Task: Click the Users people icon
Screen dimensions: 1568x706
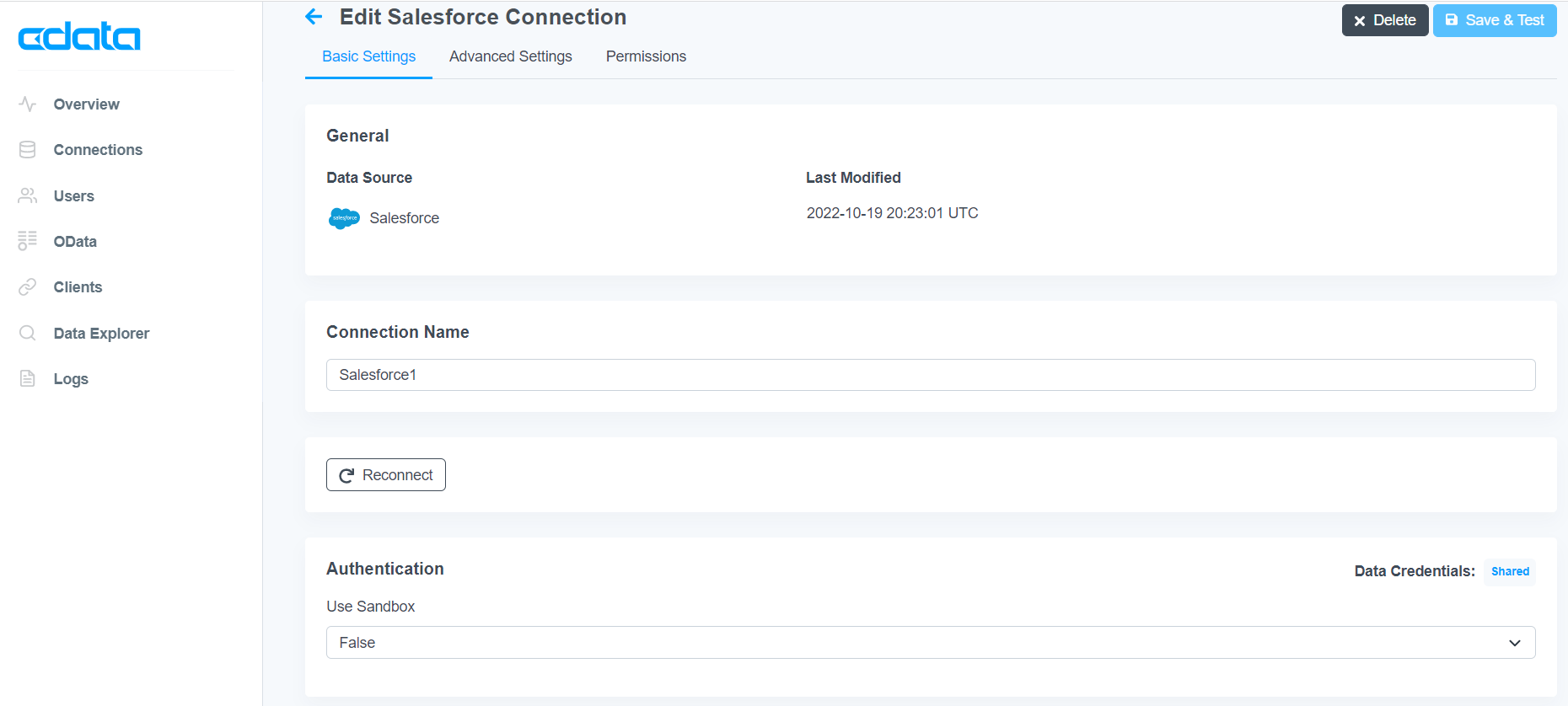Action: [28, 195]
